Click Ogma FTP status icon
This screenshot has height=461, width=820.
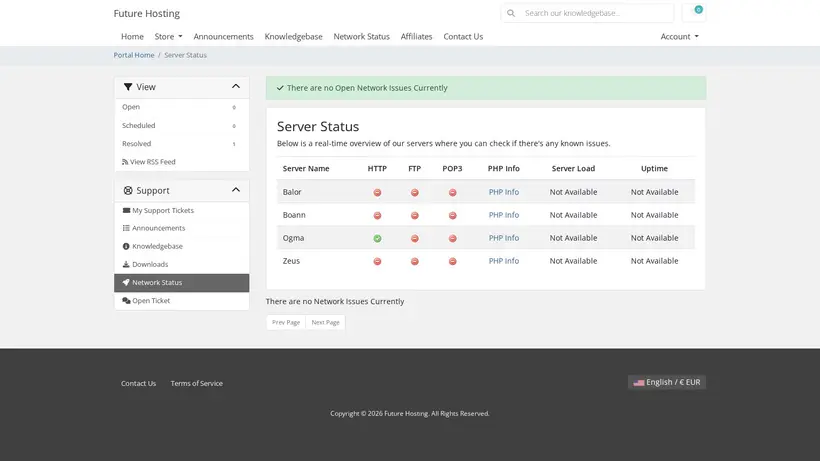click(x=415, y=238)
